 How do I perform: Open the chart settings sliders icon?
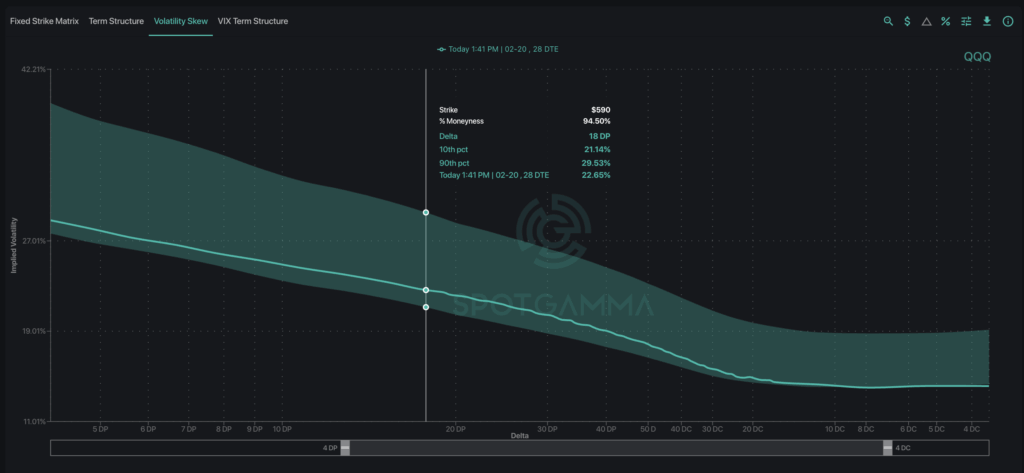pos(965,21)
